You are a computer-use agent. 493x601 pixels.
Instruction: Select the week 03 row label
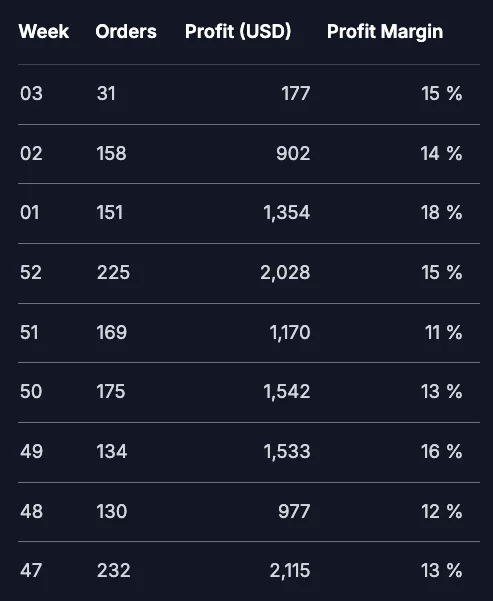[31, 94]
